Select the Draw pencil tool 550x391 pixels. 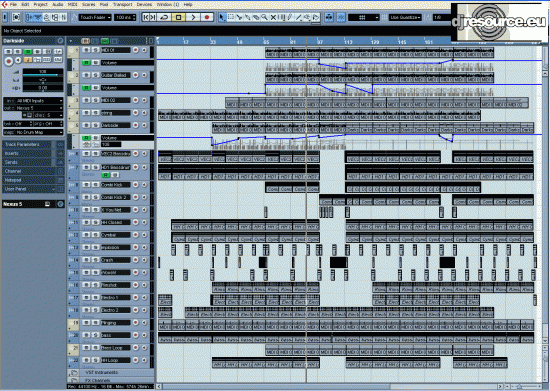point(290,17)
